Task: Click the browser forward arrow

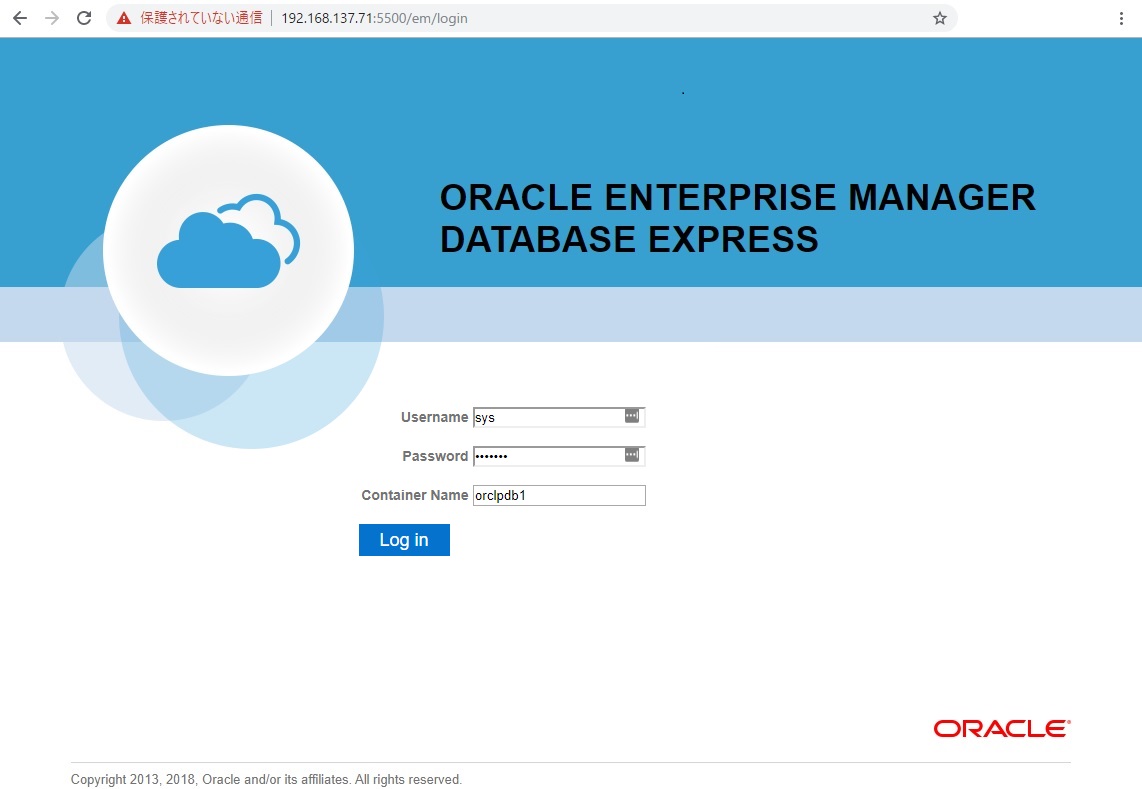Action: 52,17
